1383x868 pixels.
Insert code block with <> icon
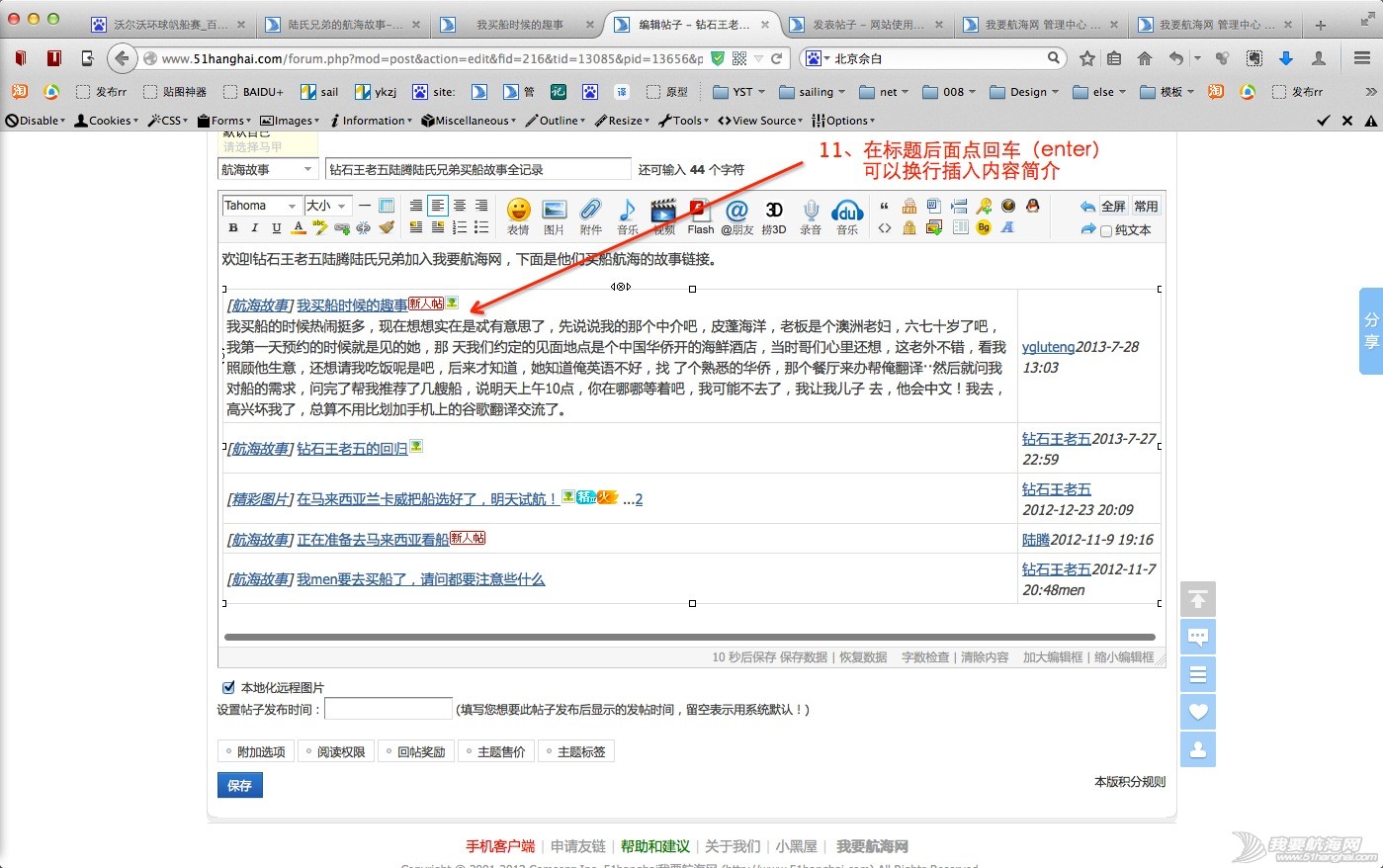click(885, 227)
